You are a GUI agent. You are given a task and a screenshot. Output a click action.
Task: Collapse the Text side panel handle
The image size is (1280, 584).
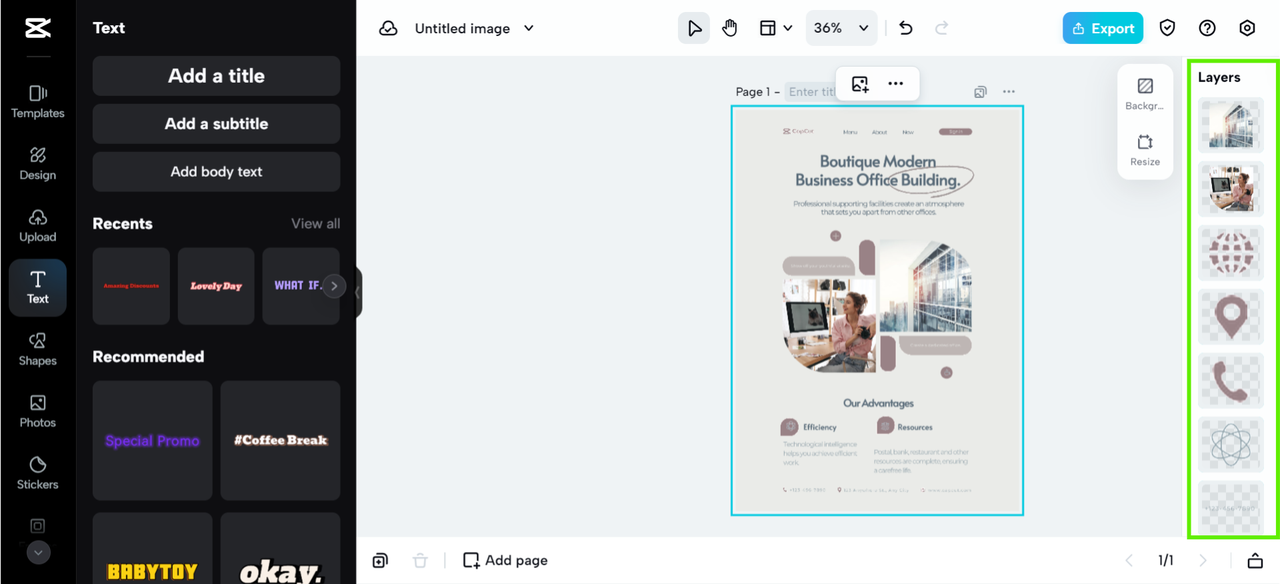[358, 293]
